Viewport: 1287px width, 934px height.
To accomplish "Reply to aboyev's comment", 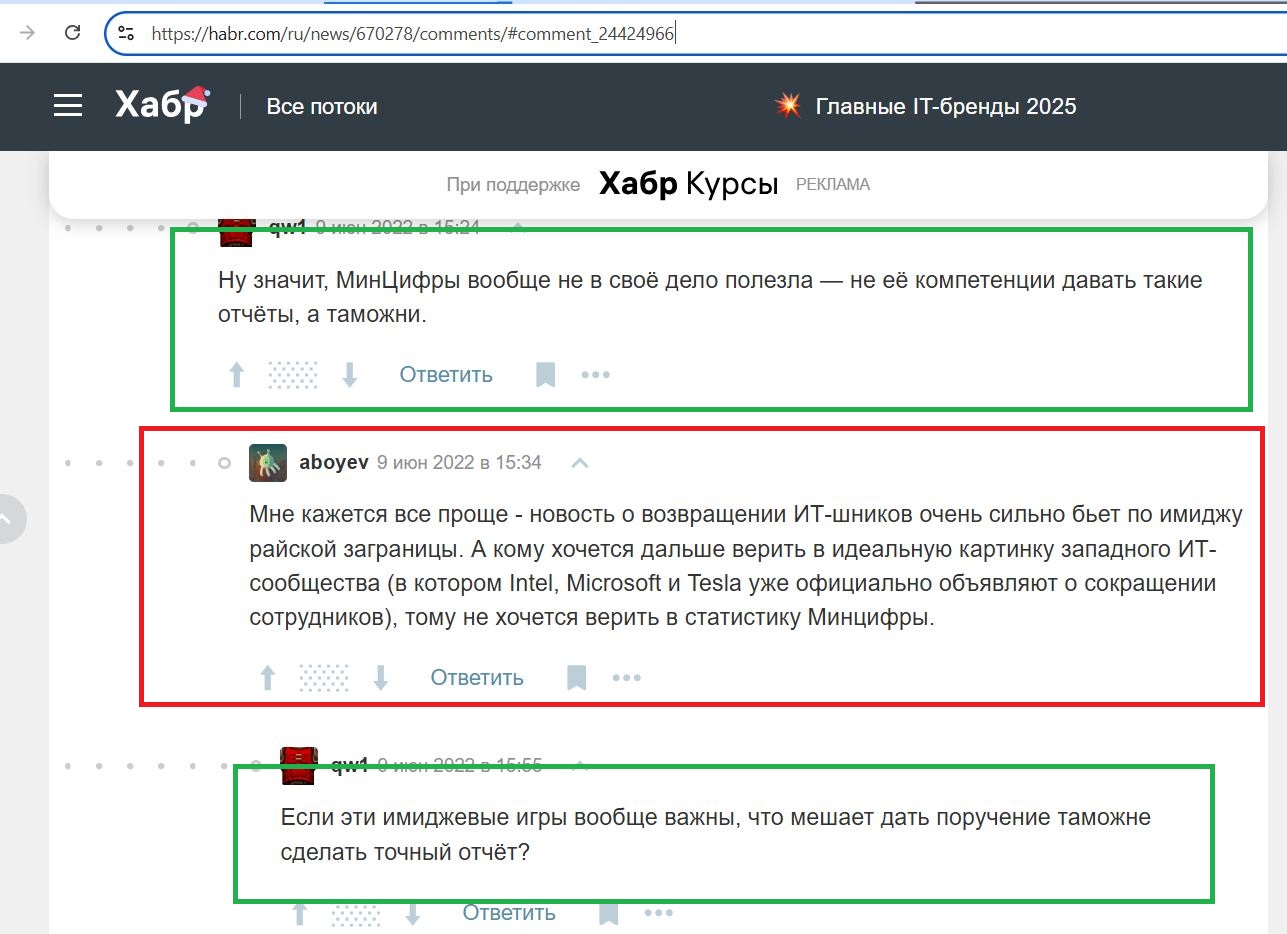I will tap(477, 677).
